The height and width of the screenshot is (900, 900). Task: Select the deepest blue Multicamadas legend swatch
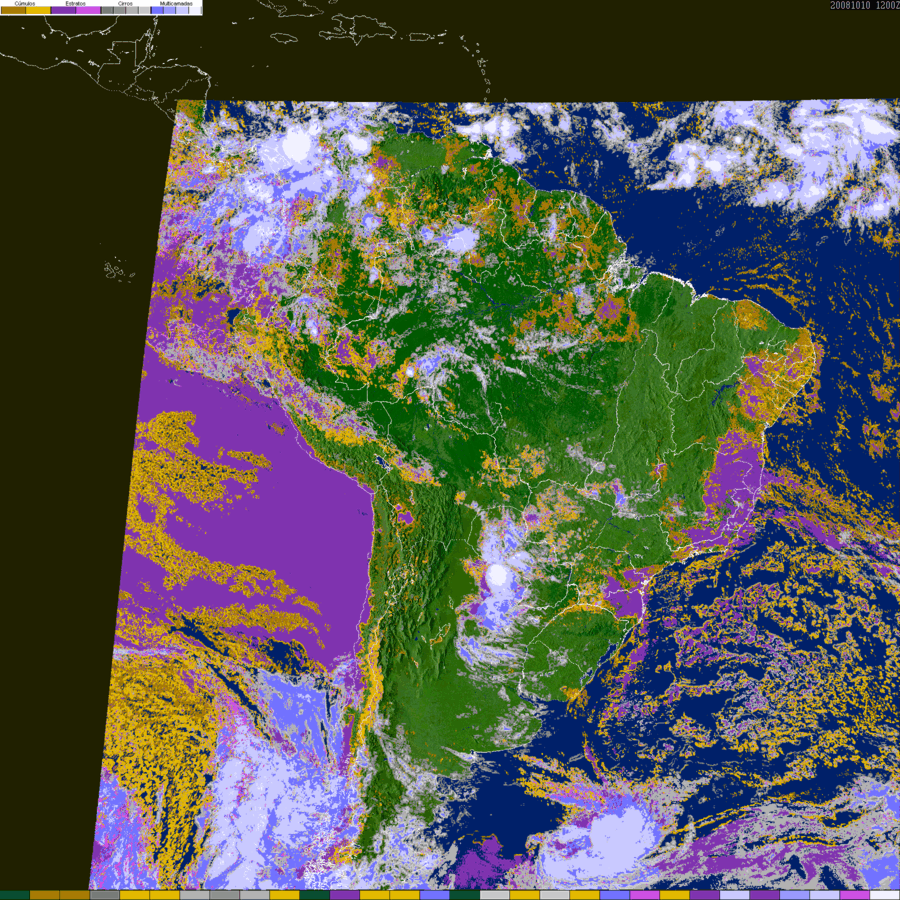point(157,10)
